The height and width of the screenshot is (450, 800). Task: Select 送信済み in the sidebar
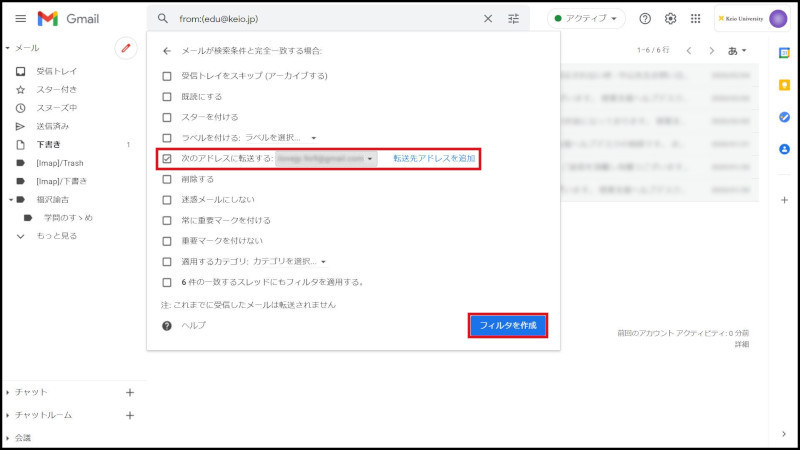53,126
